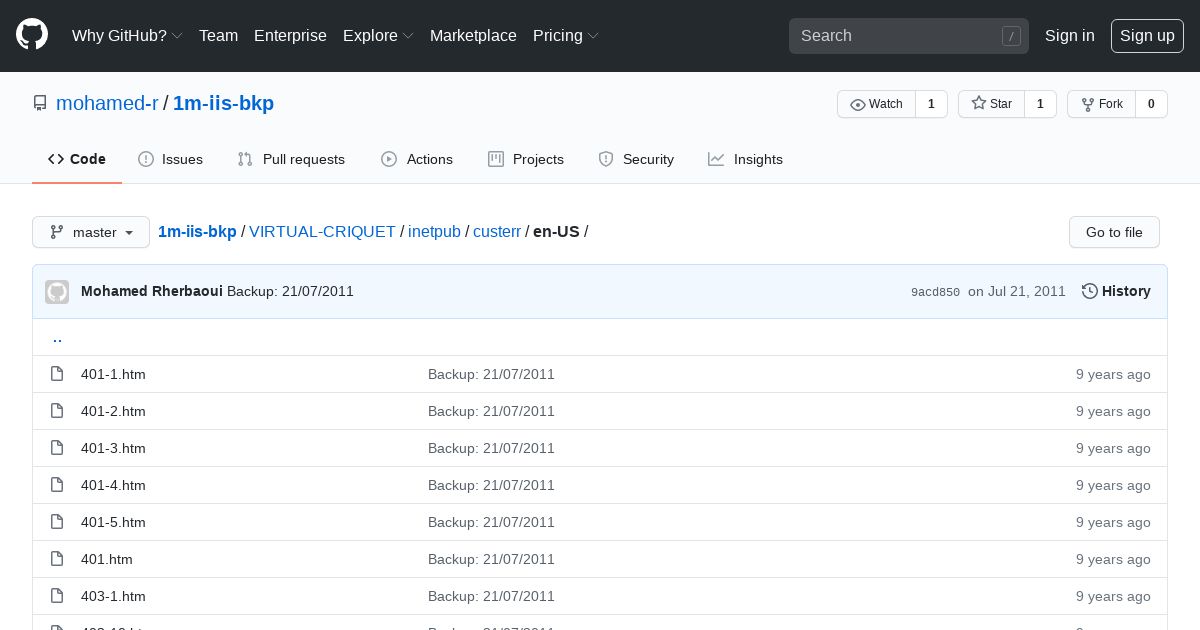Click file icon next to 401-1.htm
The height and width of the screenshot is (630, 1200).
(57, 374)
